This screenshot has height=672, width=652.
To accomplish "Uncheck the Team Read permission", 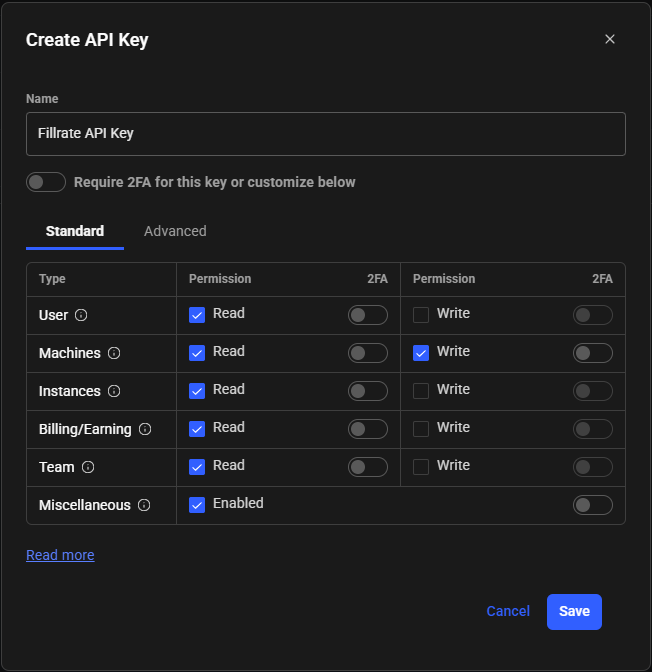I will pyautogui.click(x=197, y=467).
